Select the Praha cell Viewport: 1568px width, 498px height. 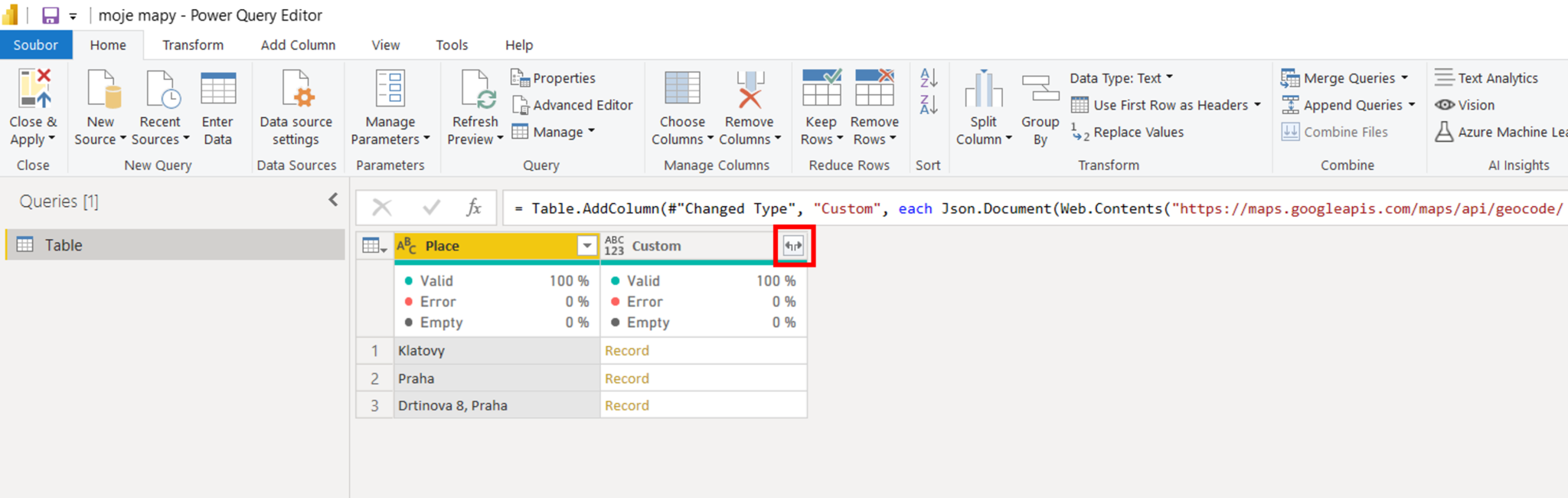coord(497,378)
